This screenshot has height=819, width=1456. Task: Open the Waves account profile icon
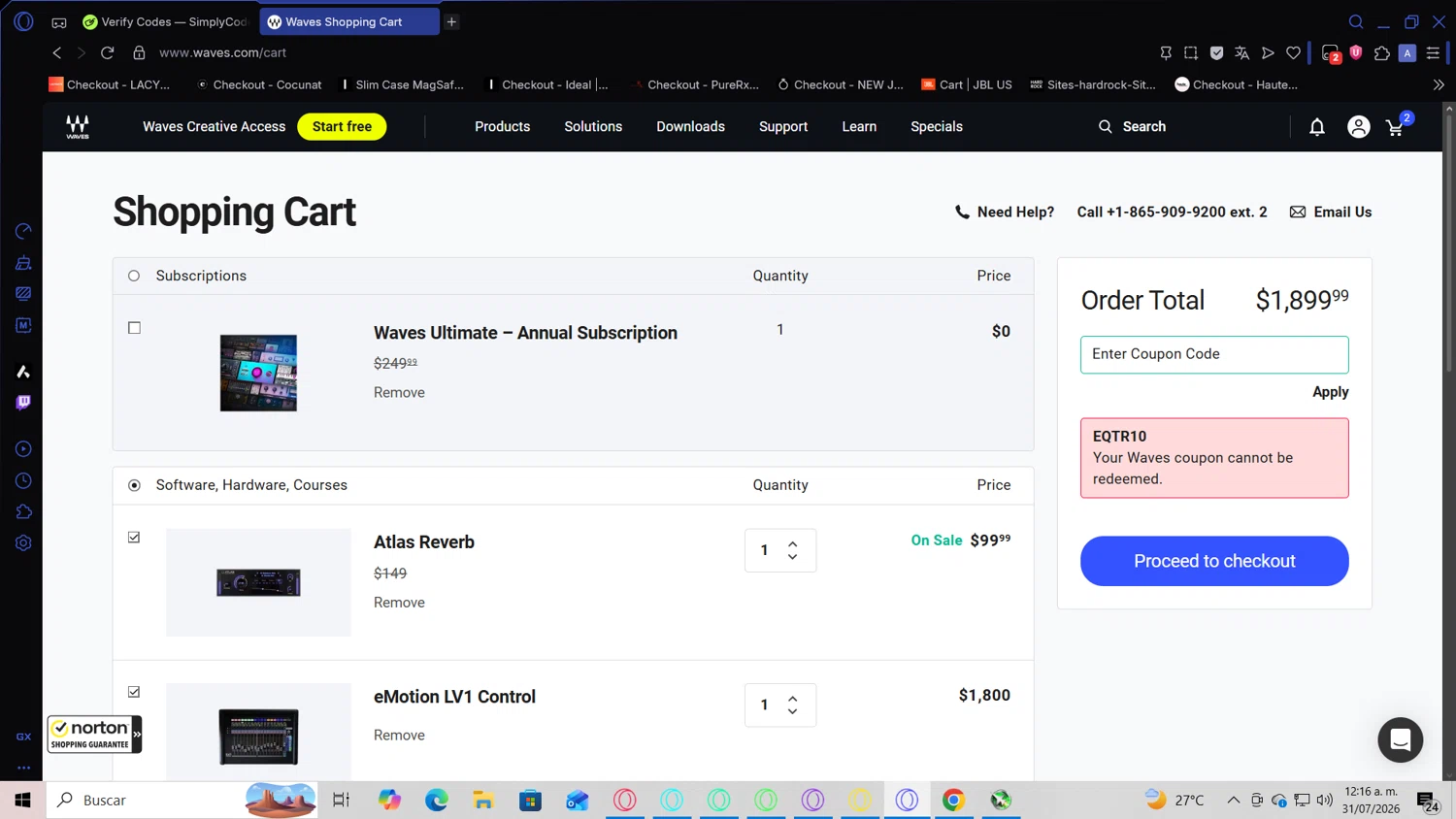[1359, 127]
